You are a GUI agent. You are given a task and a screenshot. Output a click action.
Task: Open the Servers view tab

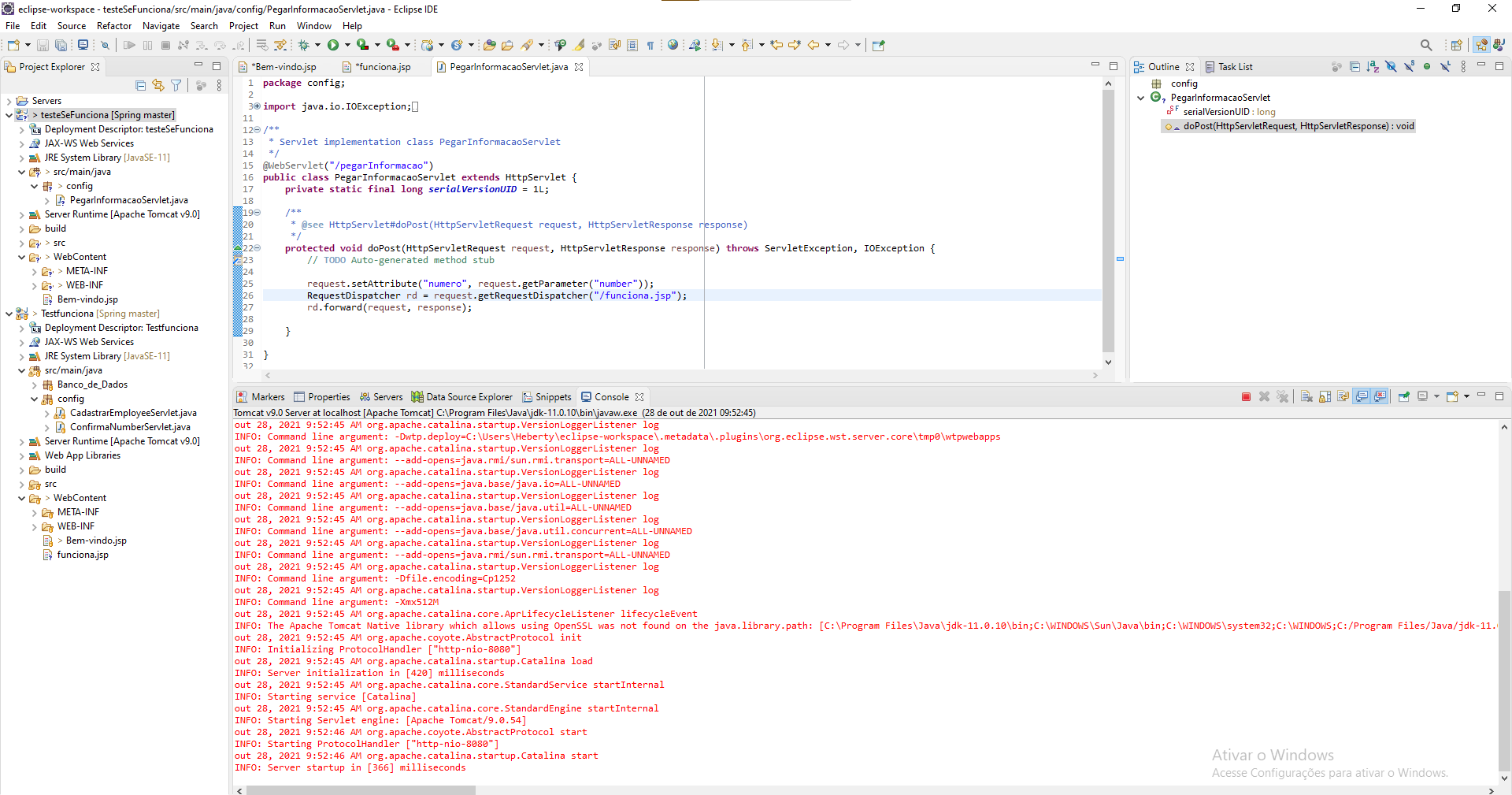coord(381,397)
